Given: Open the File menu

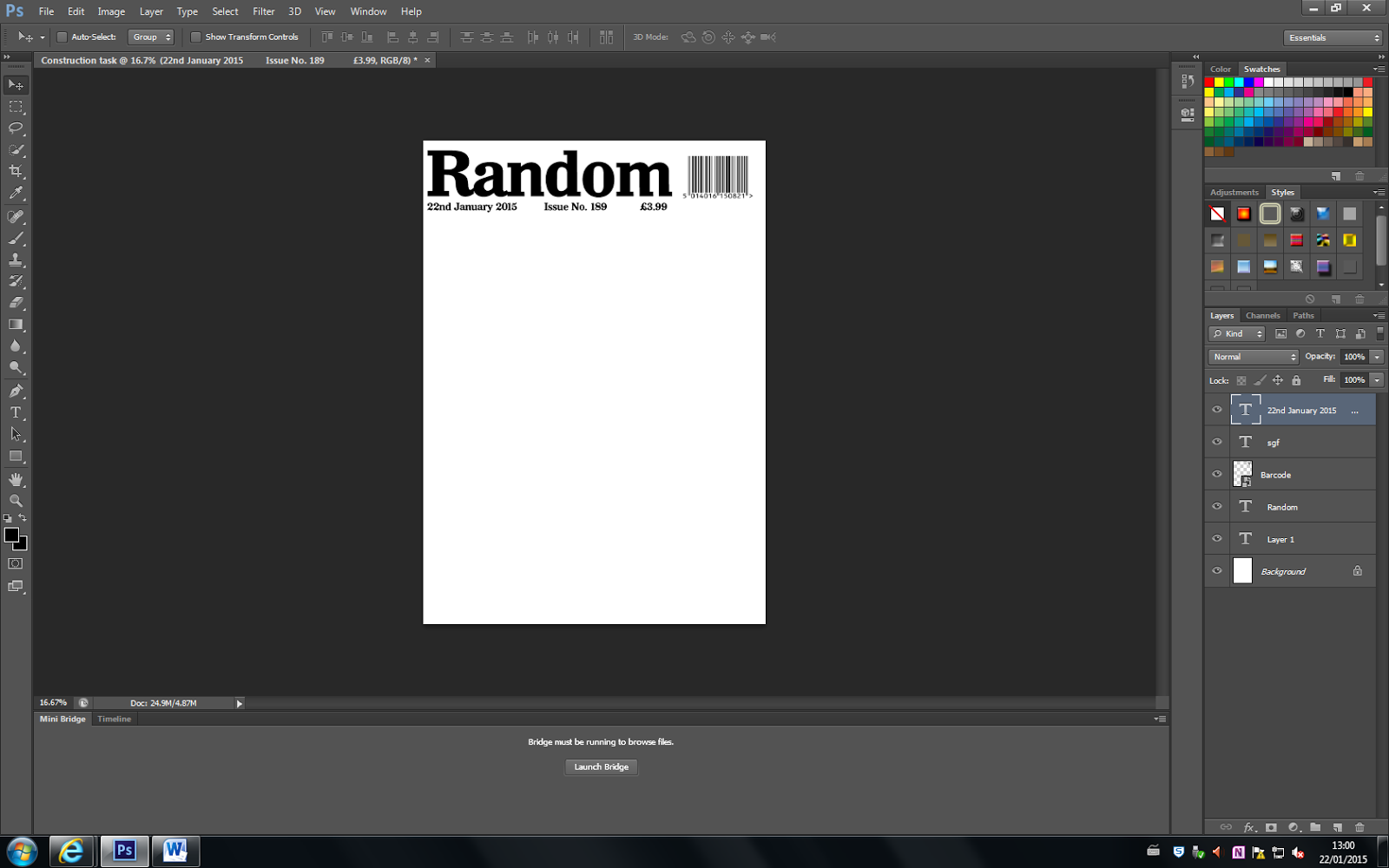Looking at the screenshot, I should tap(46, 11).
